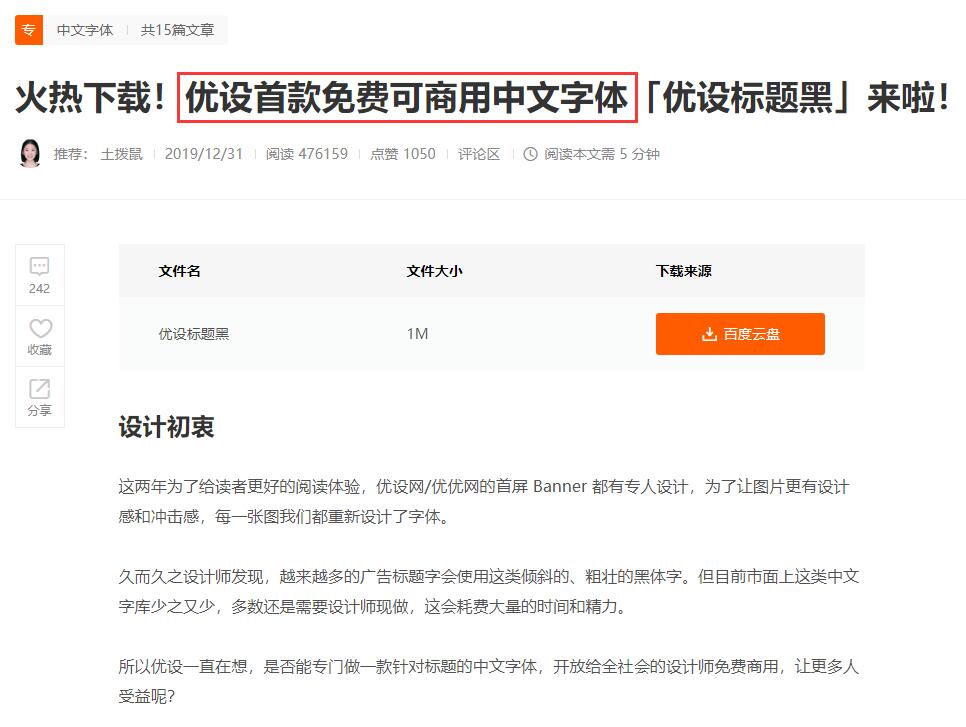
Task: Click the 优设标题黑 file name cell
Action: click(x=194, y=334)
